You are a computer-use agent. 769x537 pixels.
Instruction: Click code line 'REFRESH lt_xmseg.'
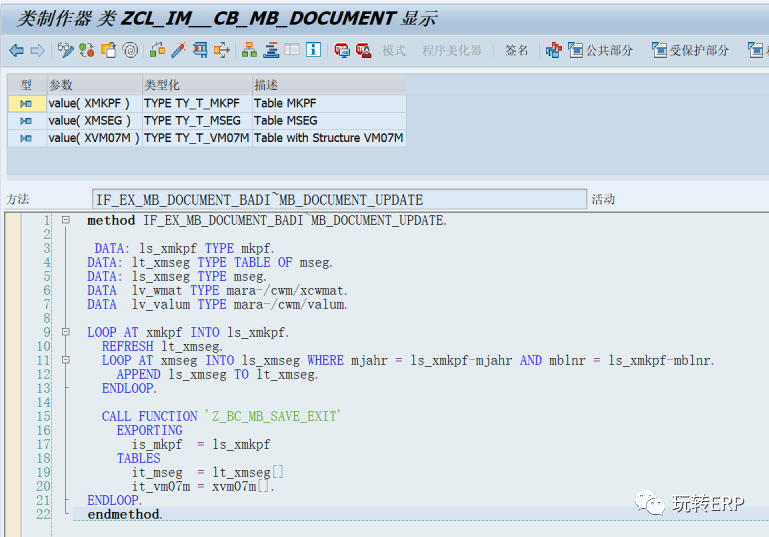coord(162,346)
